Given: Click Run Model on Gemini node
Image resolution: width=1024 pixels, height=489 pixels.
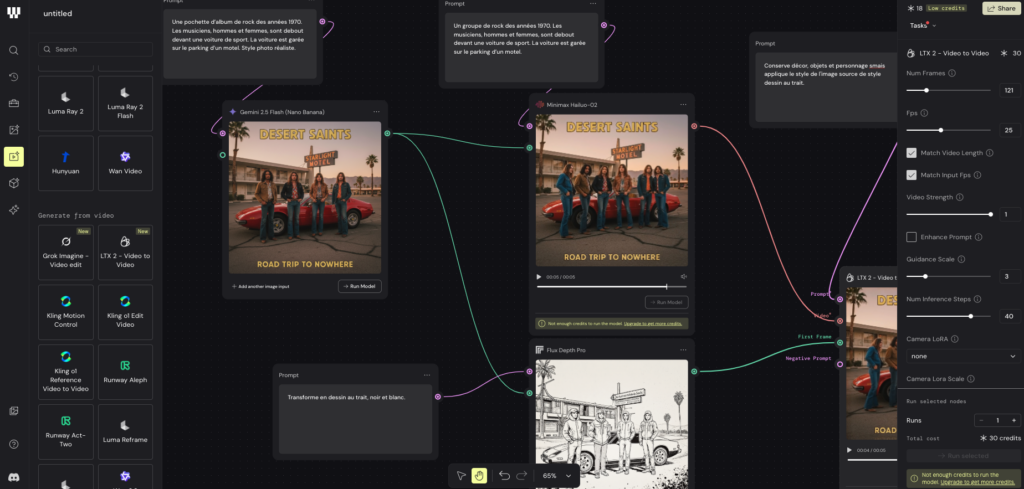Looking at the screenshot, I should click(x=359, y=286).
